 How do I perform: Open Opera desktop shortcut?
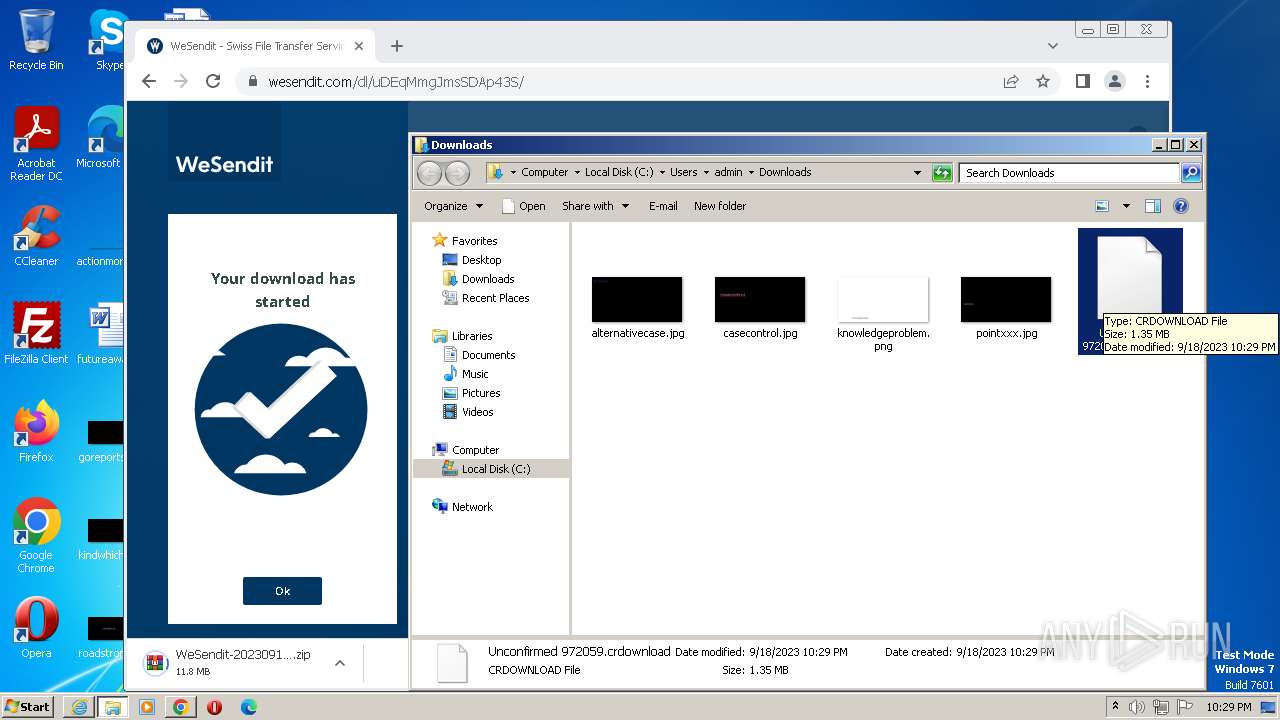click(x=36, y=628)
